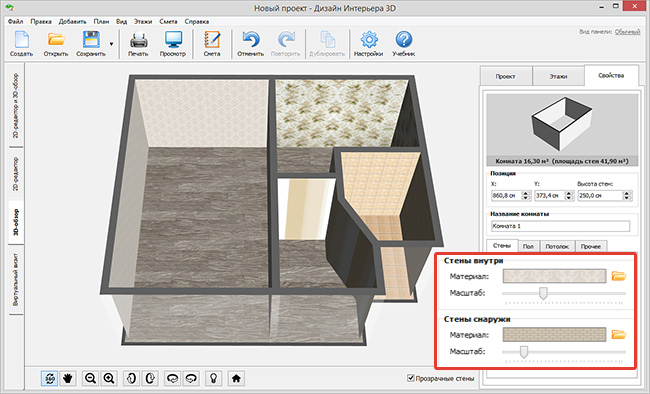Click the floral wallpaper room in 3D view
Image resolution: width=650 pixels, height=394 pixels.
coord(340,112)
